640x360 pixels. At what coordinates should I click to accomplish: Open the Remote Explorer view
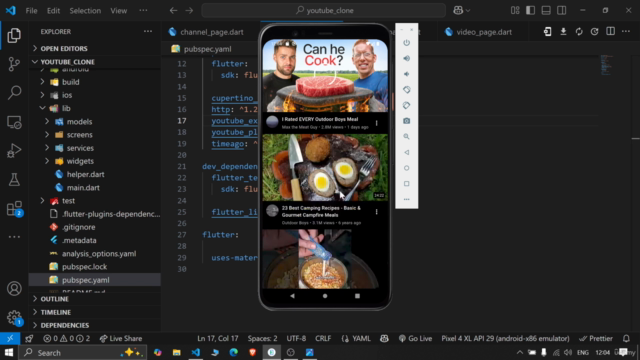tap(14, 122)
